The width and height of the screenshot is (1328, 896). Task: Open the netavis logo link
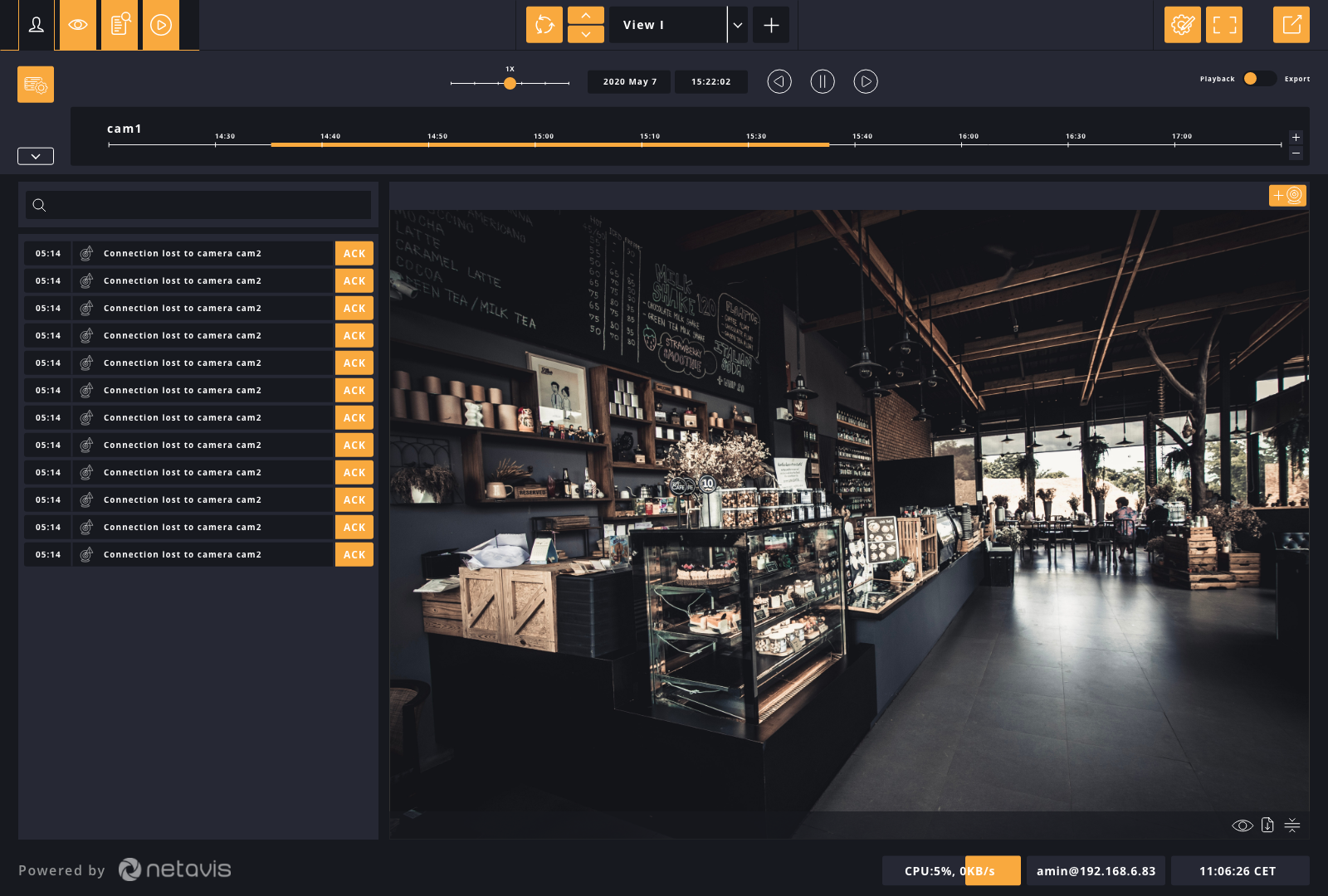click(175, 869)
